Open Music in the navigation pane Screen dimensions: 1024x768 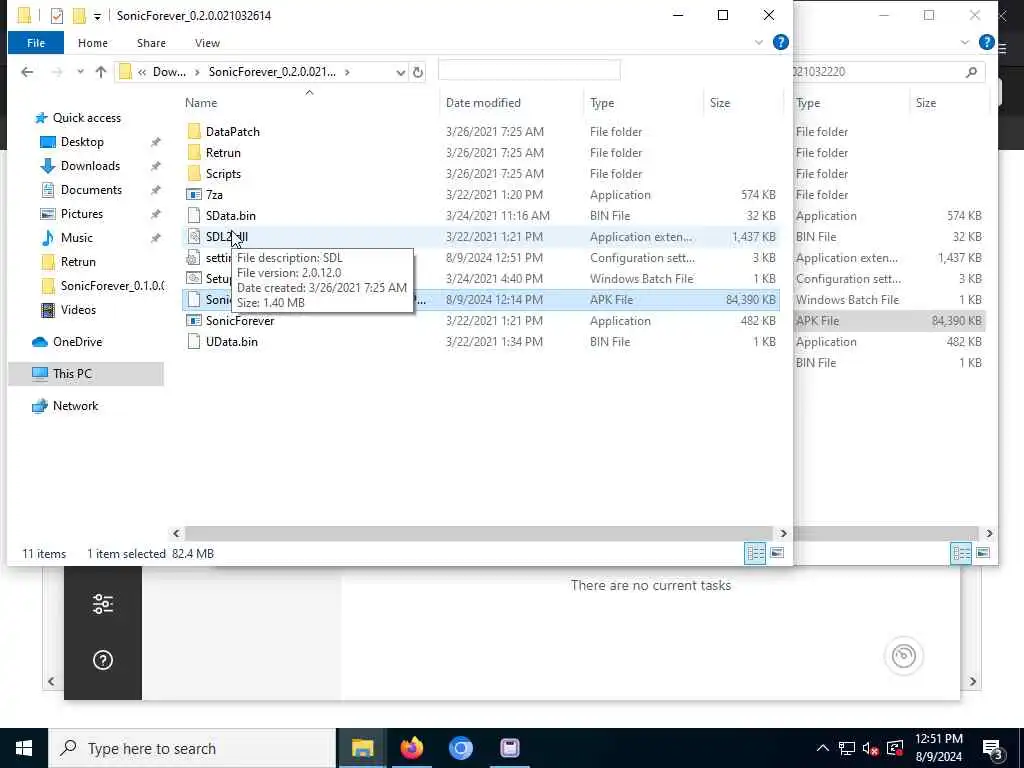[76, 238]
